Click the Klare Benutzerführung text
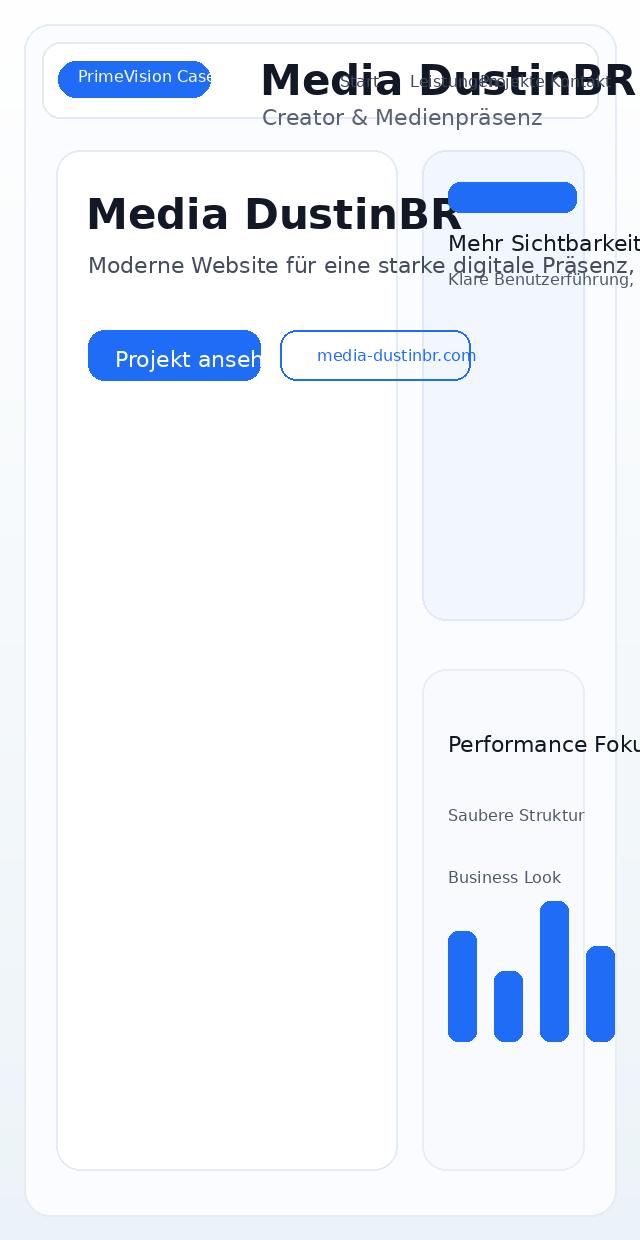This screenshot has height=1240, width=640. pos(540,280)
